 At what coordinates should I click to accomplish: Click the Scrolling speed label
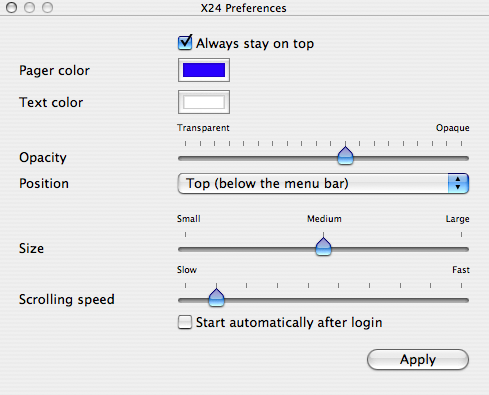pos(67,299)
